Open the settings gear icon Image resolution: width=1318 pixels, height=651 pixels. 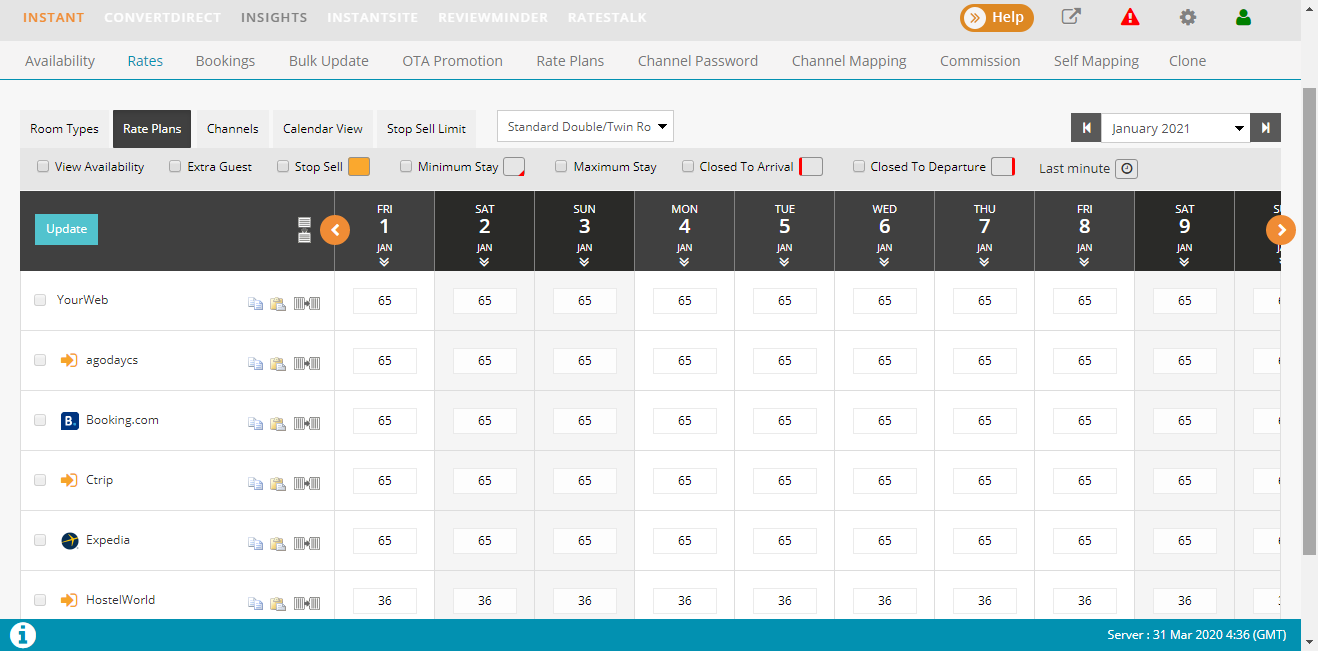pos(1187,17)
